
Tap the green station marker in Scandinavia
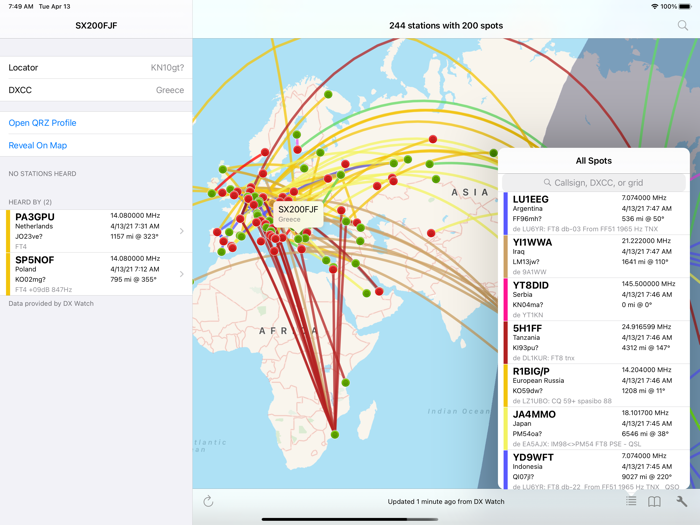point(328,94)
